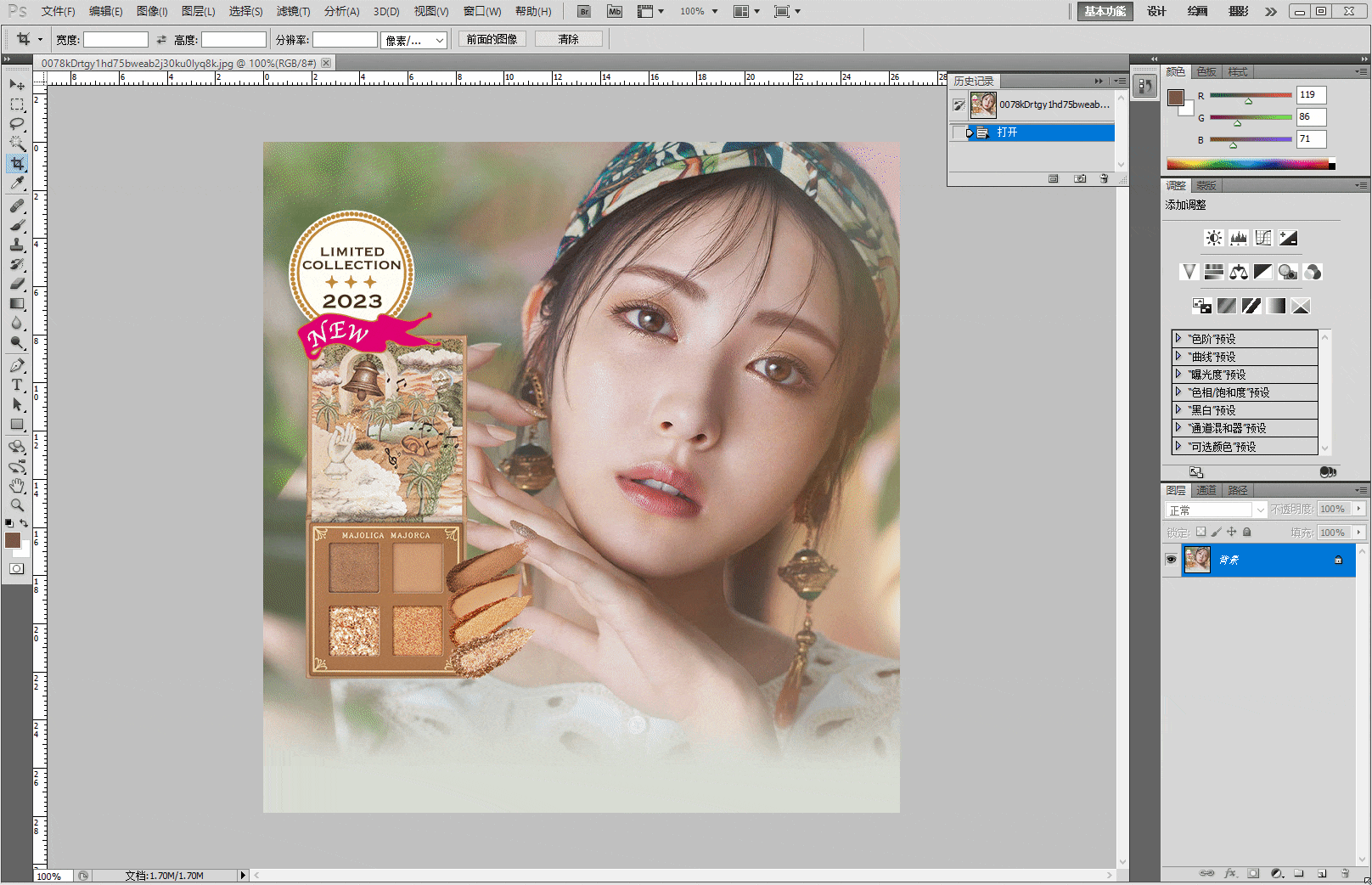Open the 像素 units combo box
The height and width of the screenshot is (885, 1372).
(413, 39)
